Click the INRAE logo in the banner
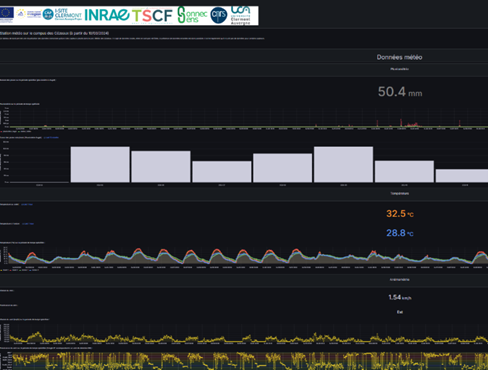 coord(107,15)
